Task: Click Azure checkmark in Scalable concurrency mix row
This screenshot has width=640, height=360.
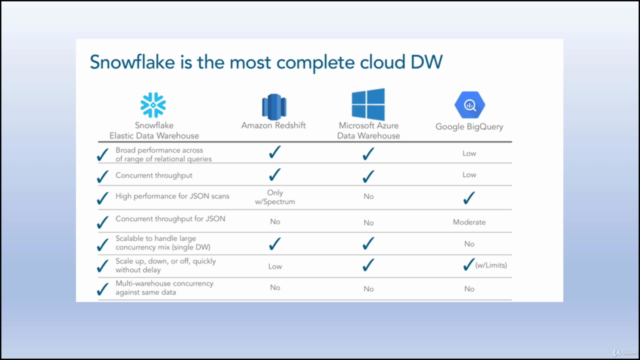Action: pyautogui.click(x=369, y=243)
